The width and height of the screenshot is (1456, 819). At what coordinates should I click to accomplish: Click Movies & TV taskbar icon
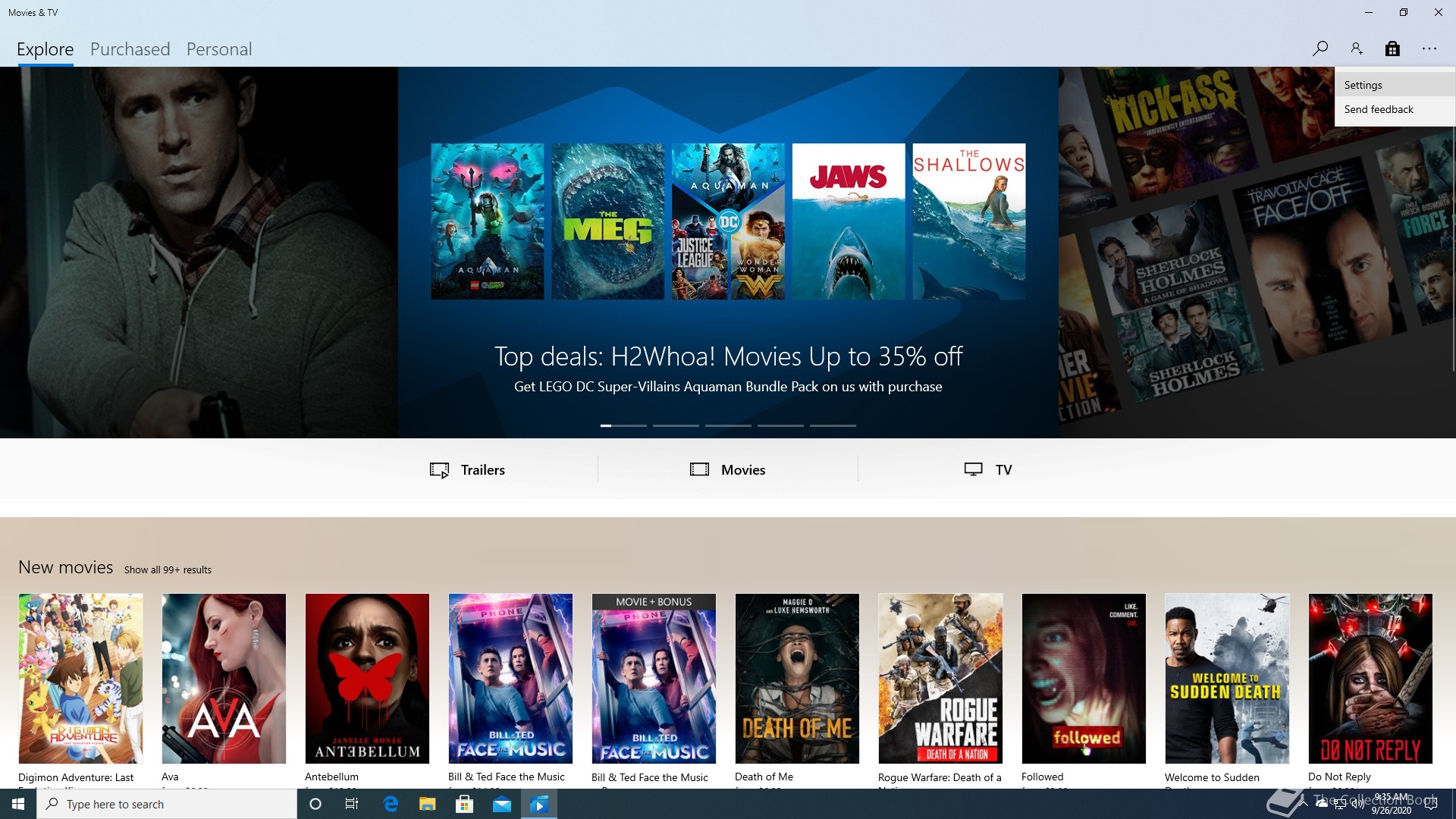(x=539, y=804)
